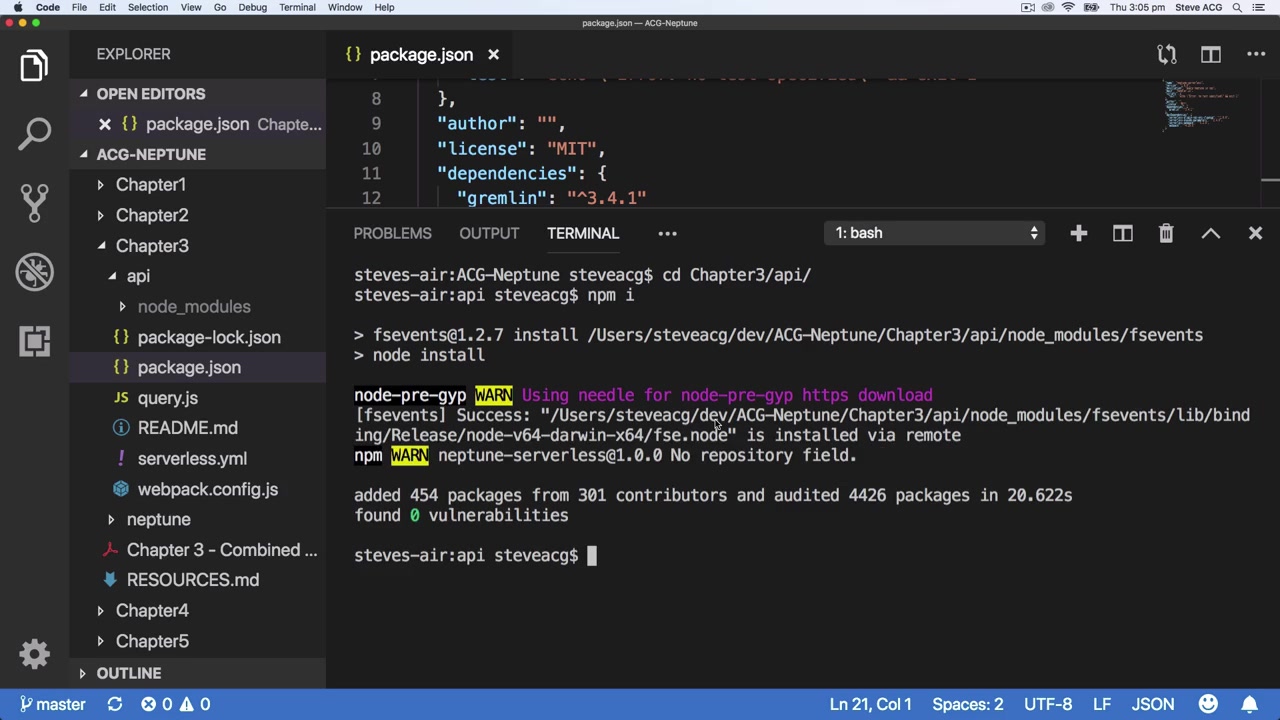The height and width of the screenshot is (720, 1280).
Task: Open serverless.yml in the explorer
Action: coord(192,458)
